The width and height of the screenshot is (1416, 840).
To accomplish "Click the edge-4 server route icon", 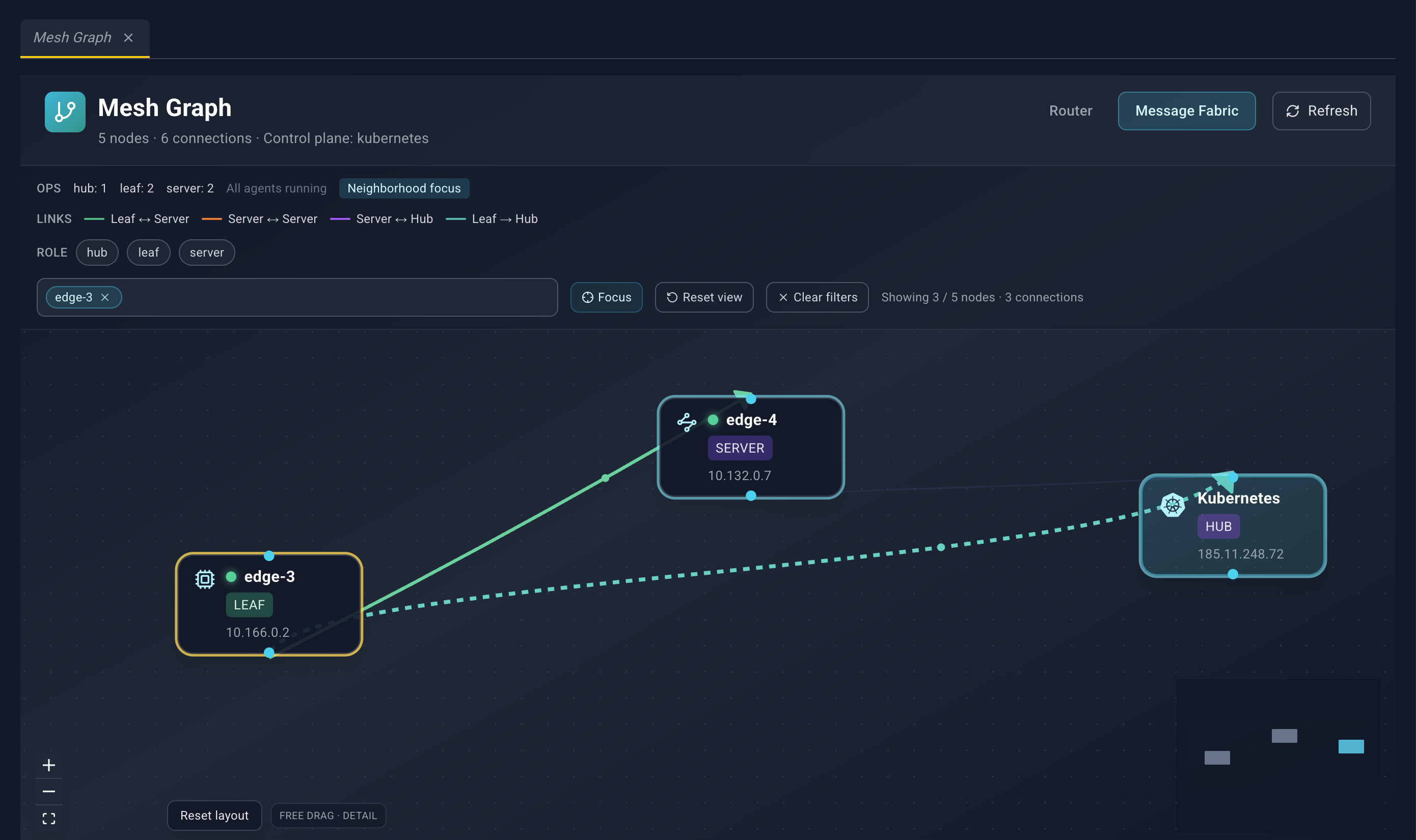I will coord(687,422).
